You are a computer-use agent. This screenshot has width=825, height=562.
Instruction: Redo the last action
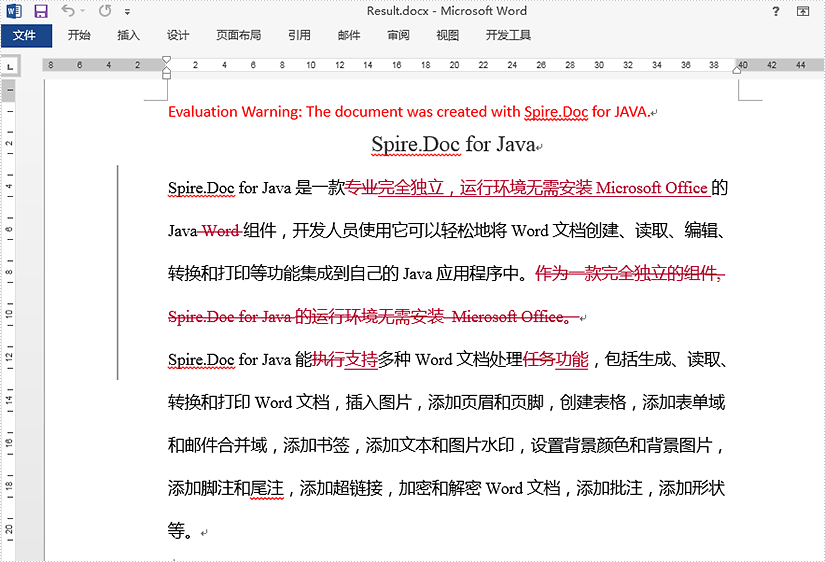click(x=105, y=11)
